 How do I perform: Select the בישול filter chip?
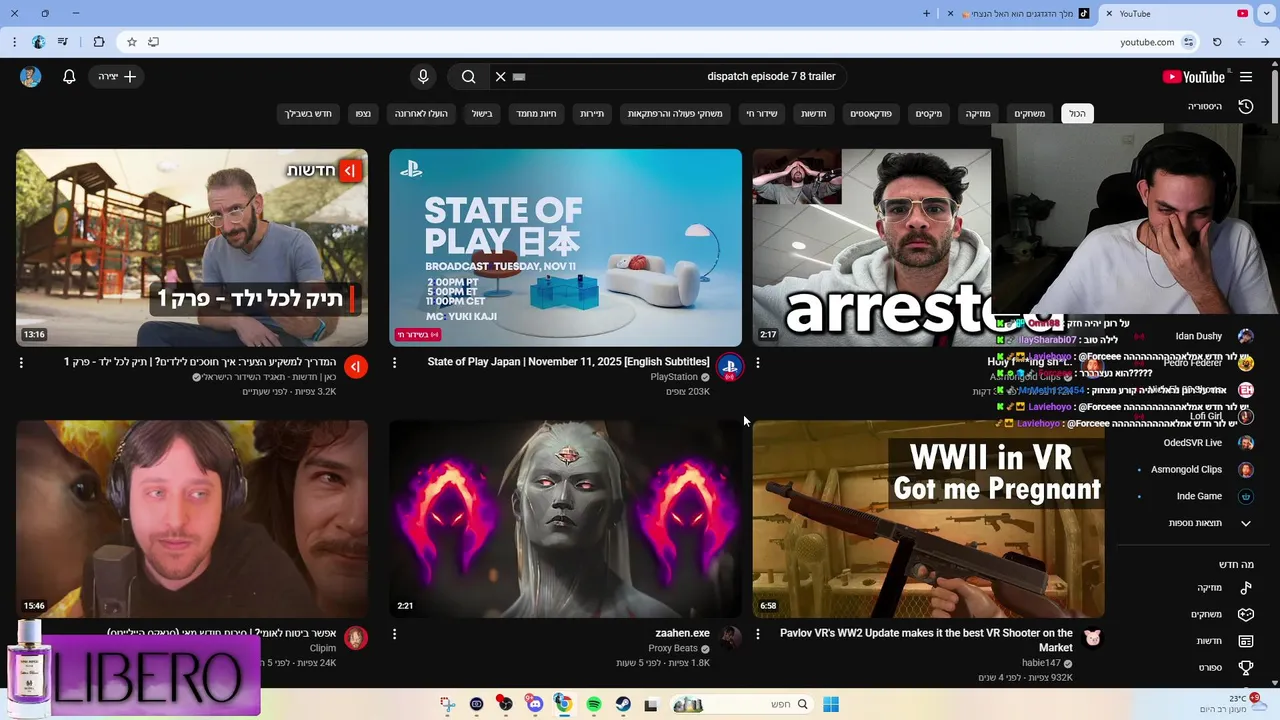[x=482, y=114]
